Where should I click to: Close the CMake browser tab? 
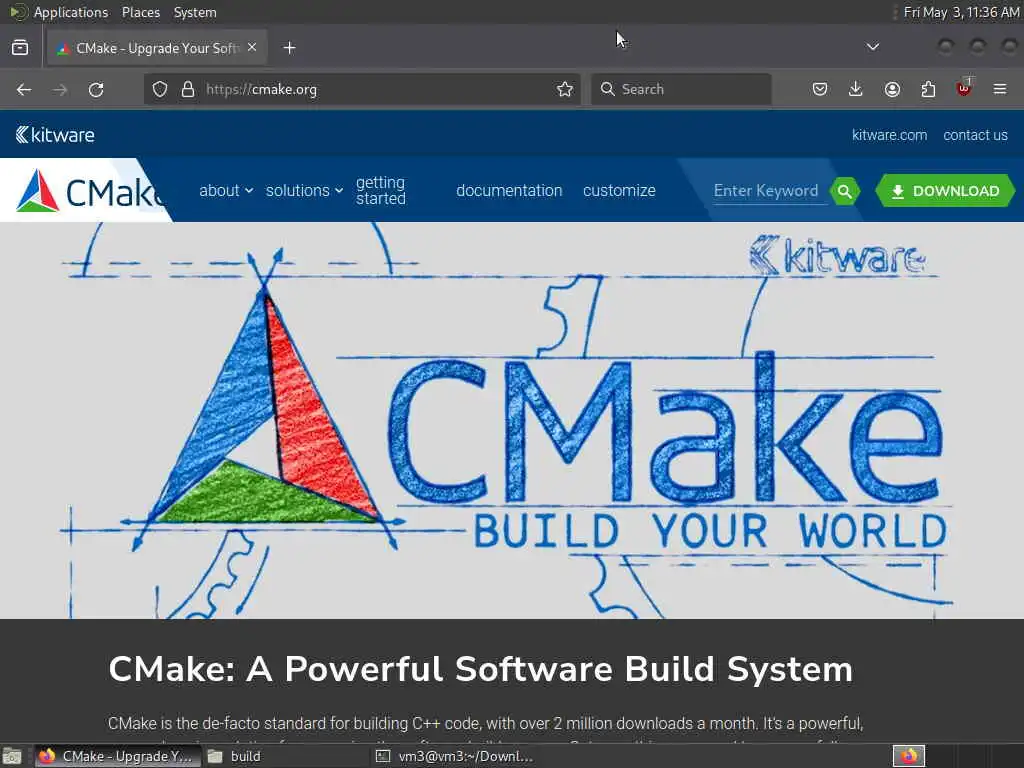252,48
